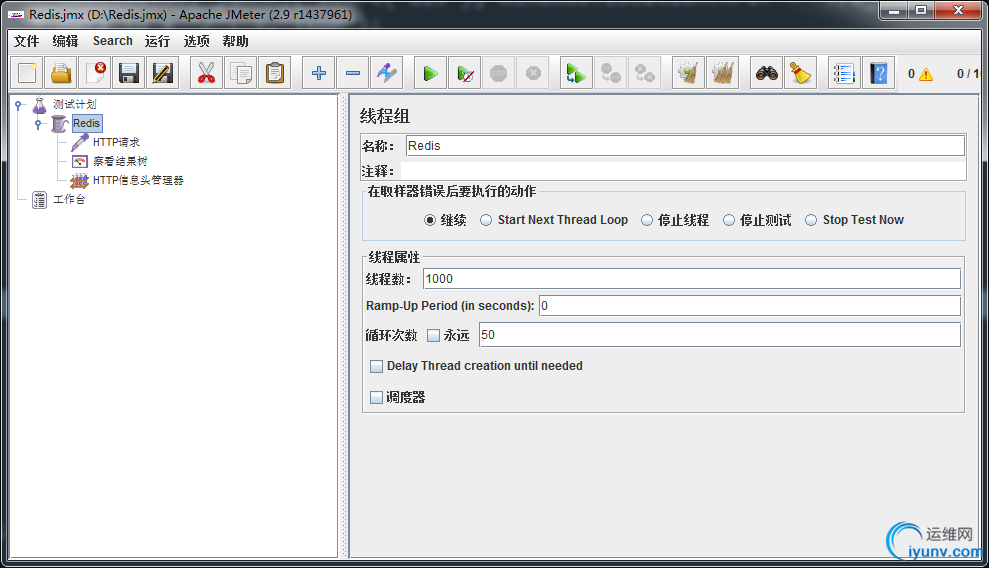Close the test plan with the red X page icon
Screen dimensions: 989x568
tap(95, 73)
